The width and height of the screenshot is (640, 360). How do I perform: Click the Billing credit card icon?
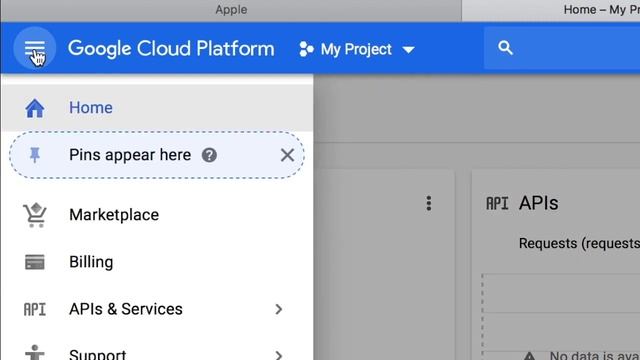(x=35, y=262)
